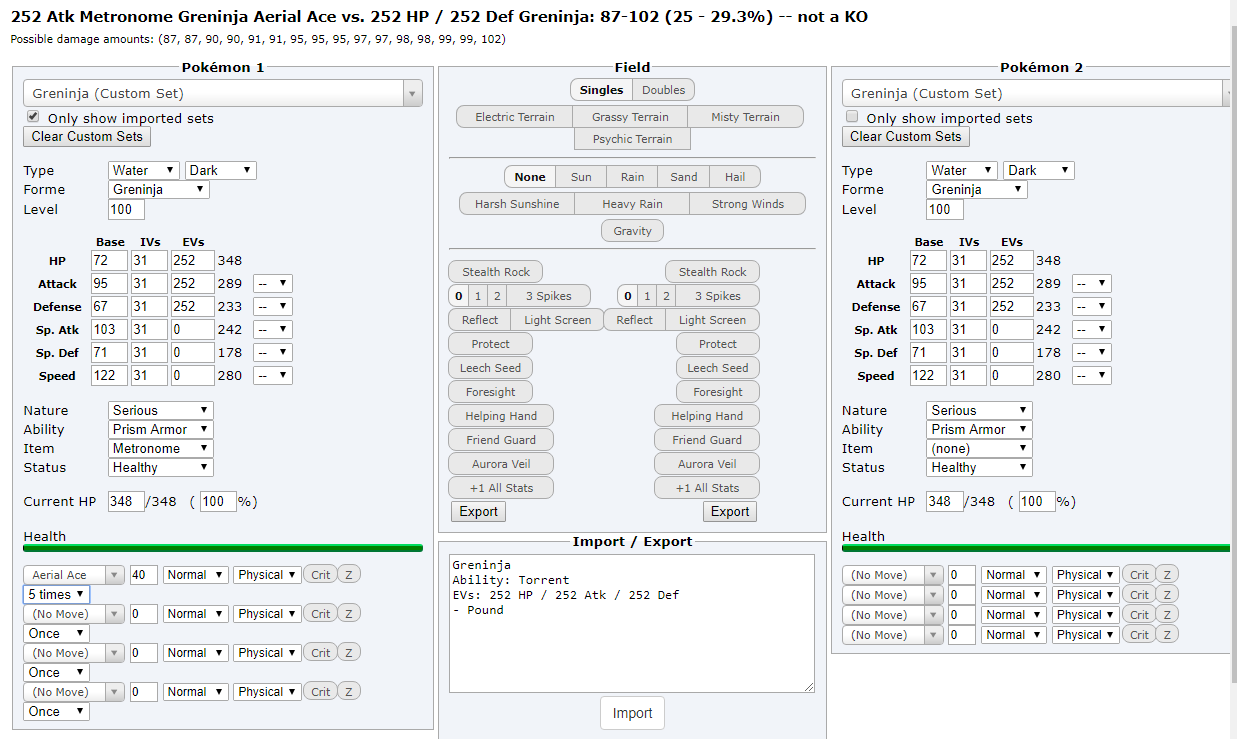This screenshot has width=1237, height=739.
Task: Select Doubles battle format
Action: (663, 90)
